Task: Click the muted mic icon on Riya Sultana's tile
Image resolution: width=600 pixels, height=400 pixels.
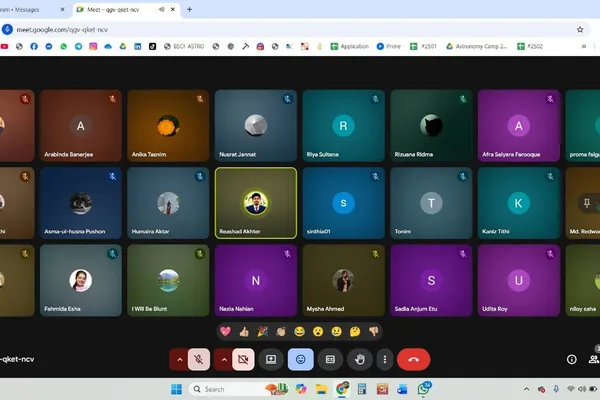Action: [375, 99]
